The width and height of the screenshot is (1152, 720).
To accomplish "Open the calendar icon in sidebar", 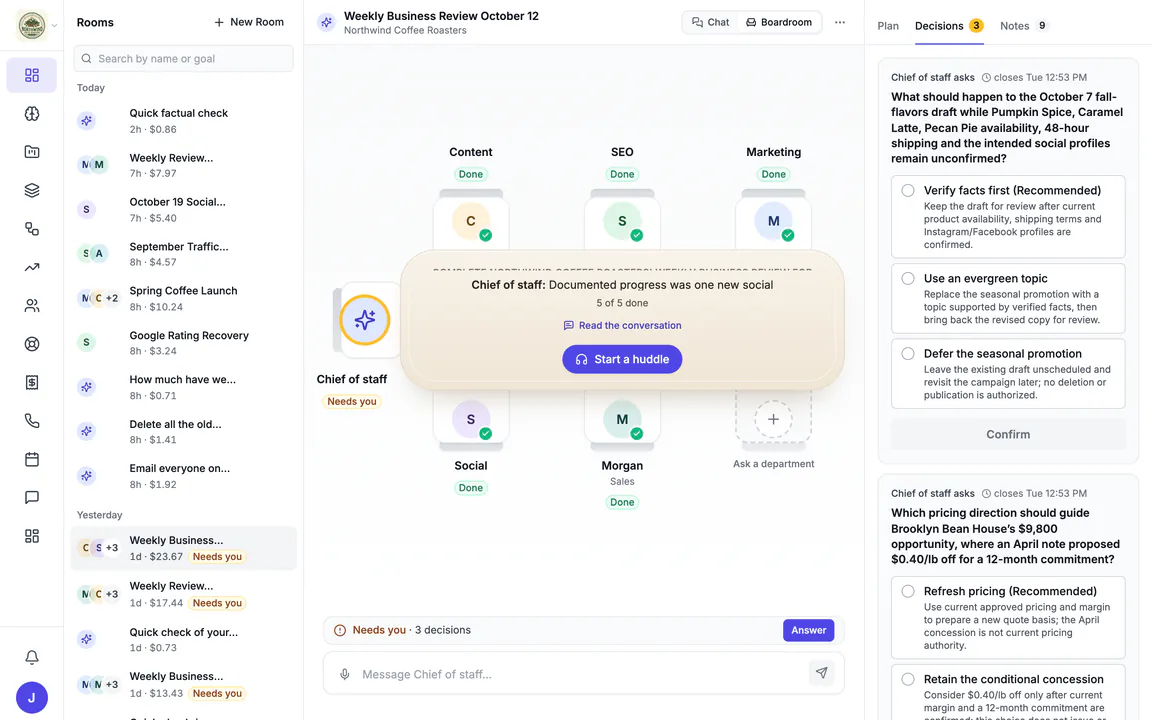I will pos(32,459).
